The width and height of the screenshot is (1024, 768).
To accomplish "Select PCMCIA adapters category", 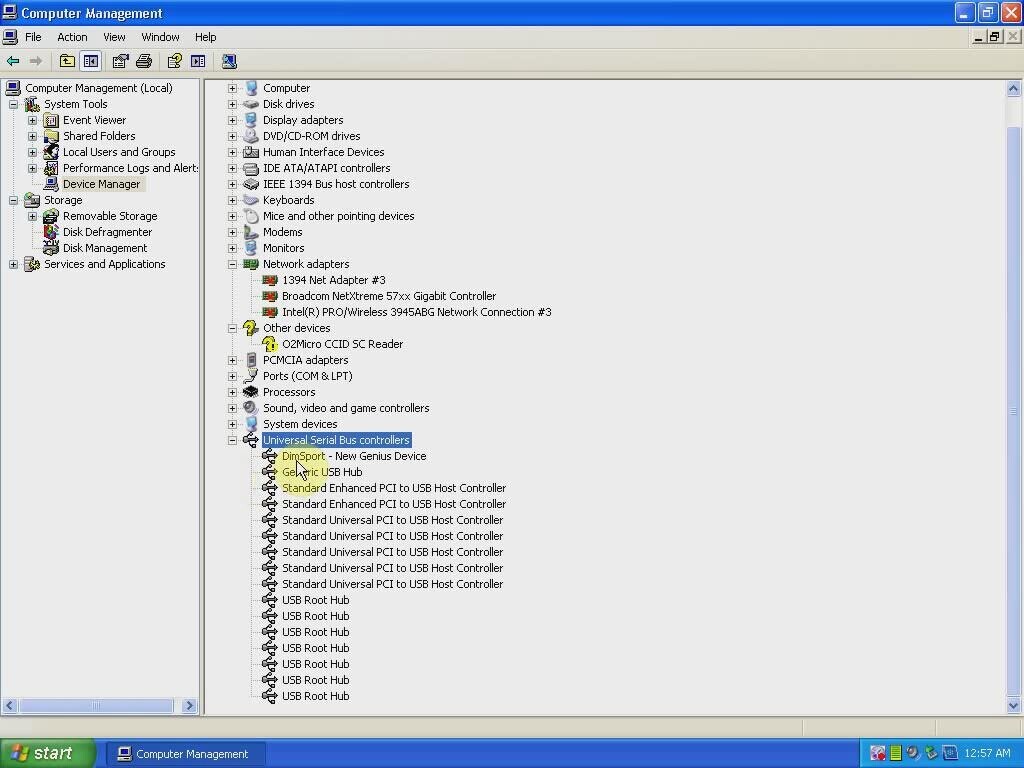I will 305,360.
